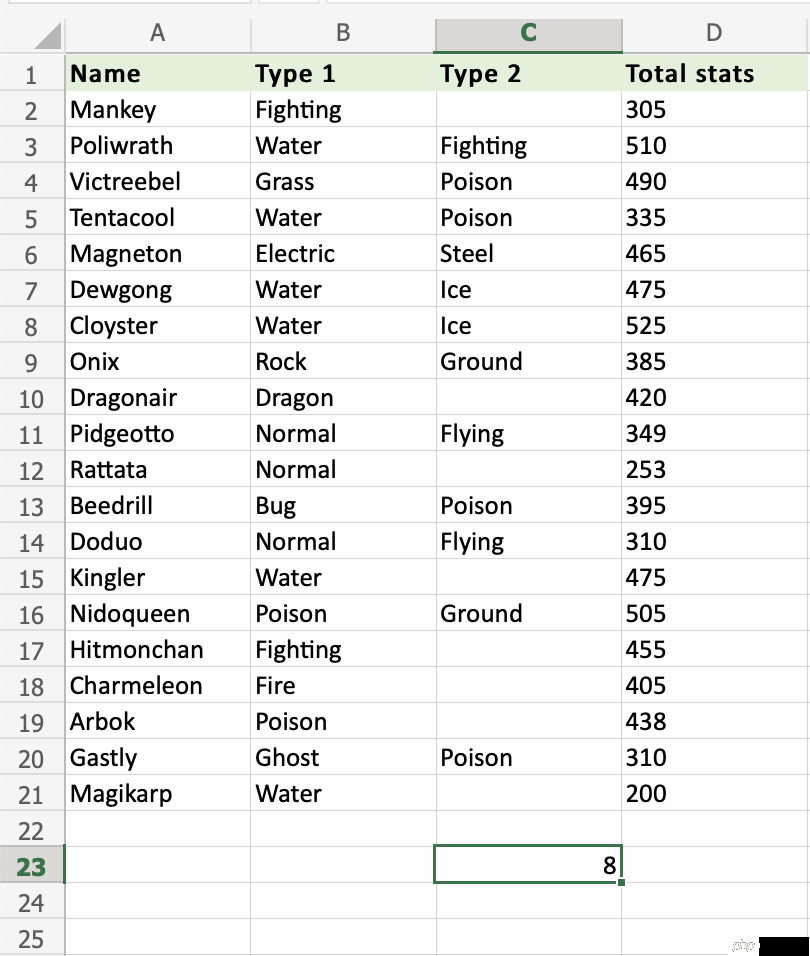Select column A header
This screenshot has width=810, height=956.
(158, 33)
